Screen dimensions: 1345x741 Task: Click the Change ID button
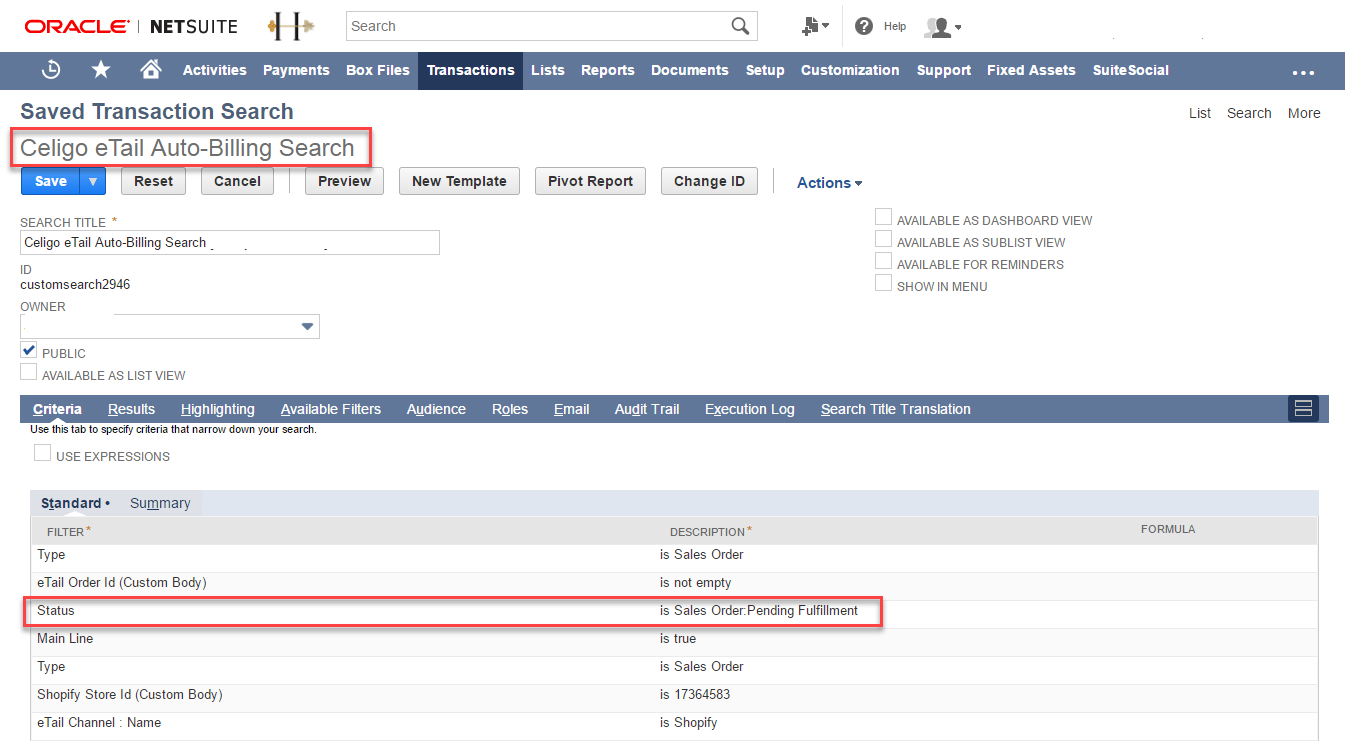coord(710,181)
